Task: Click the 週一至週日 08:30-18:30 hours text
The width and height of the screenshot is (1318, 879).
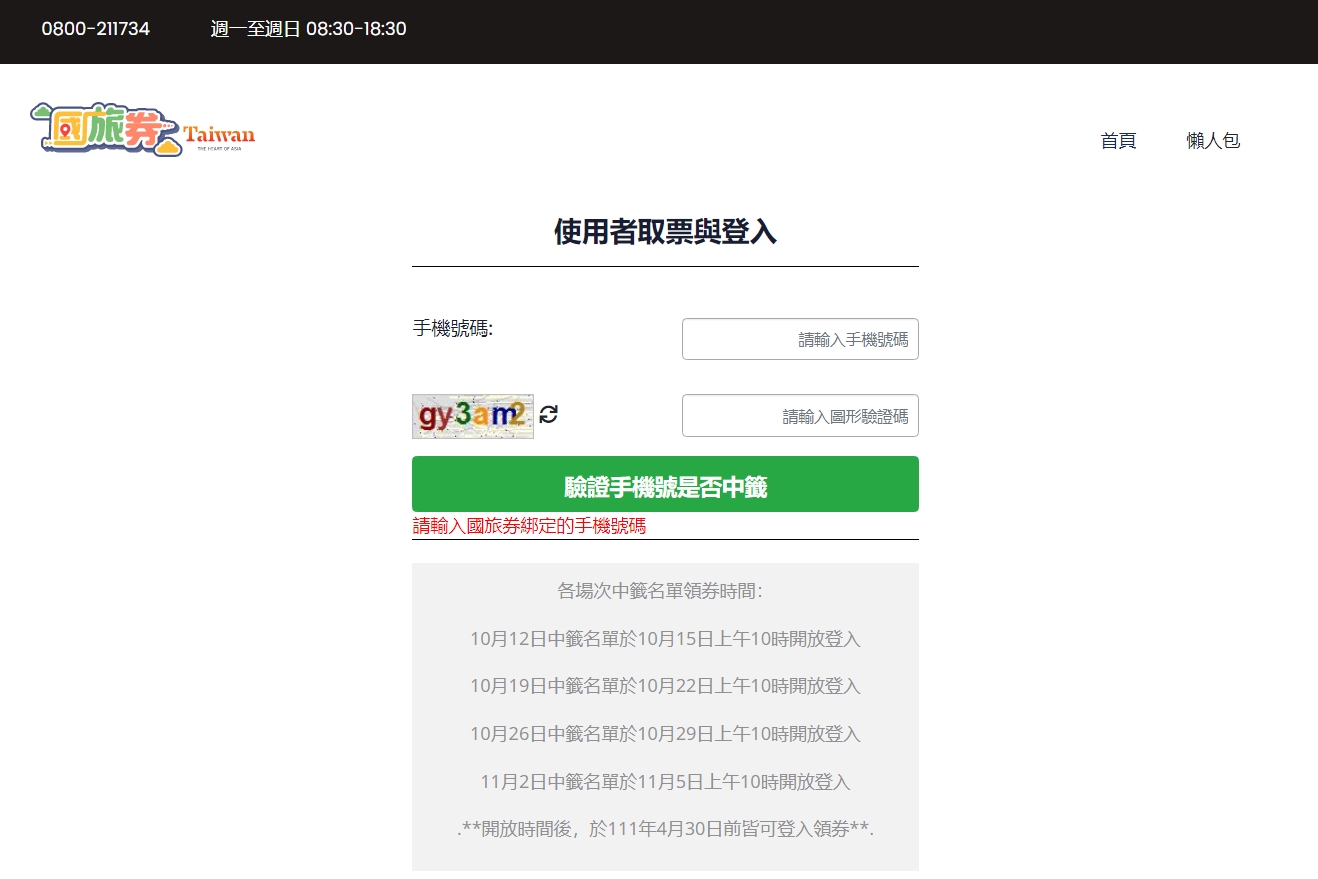Action: click(309, 29)
